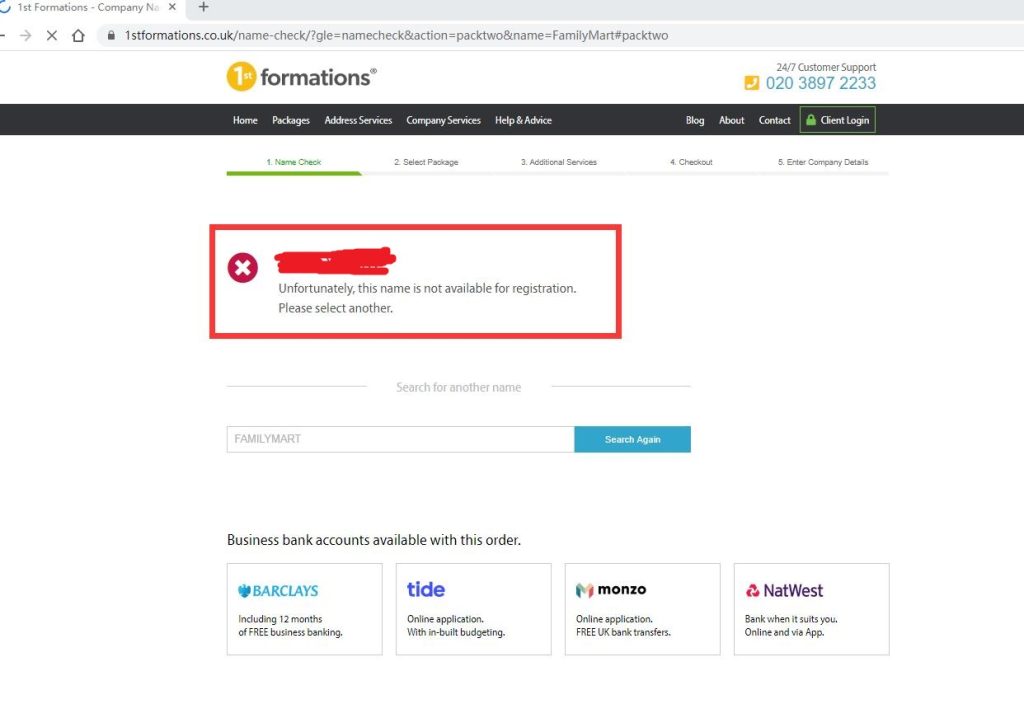The height and width of the screenshot is (704, 1024).
Task: Click the forward navigation arrow
Action: 25,35
